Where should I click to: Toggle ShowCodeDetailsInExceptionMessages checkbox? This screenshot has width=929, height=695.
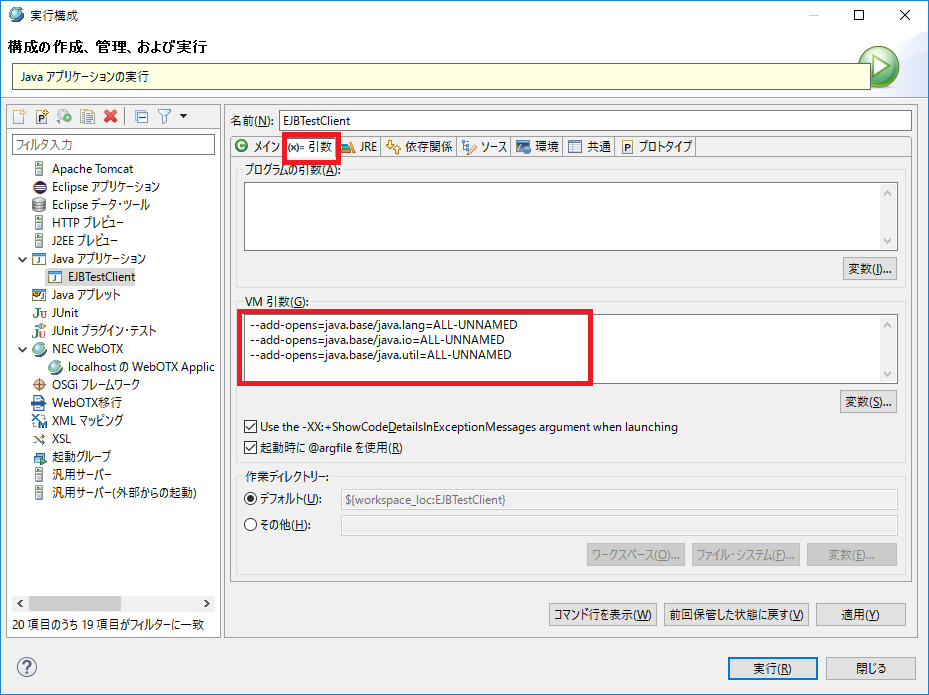(251, 427)
